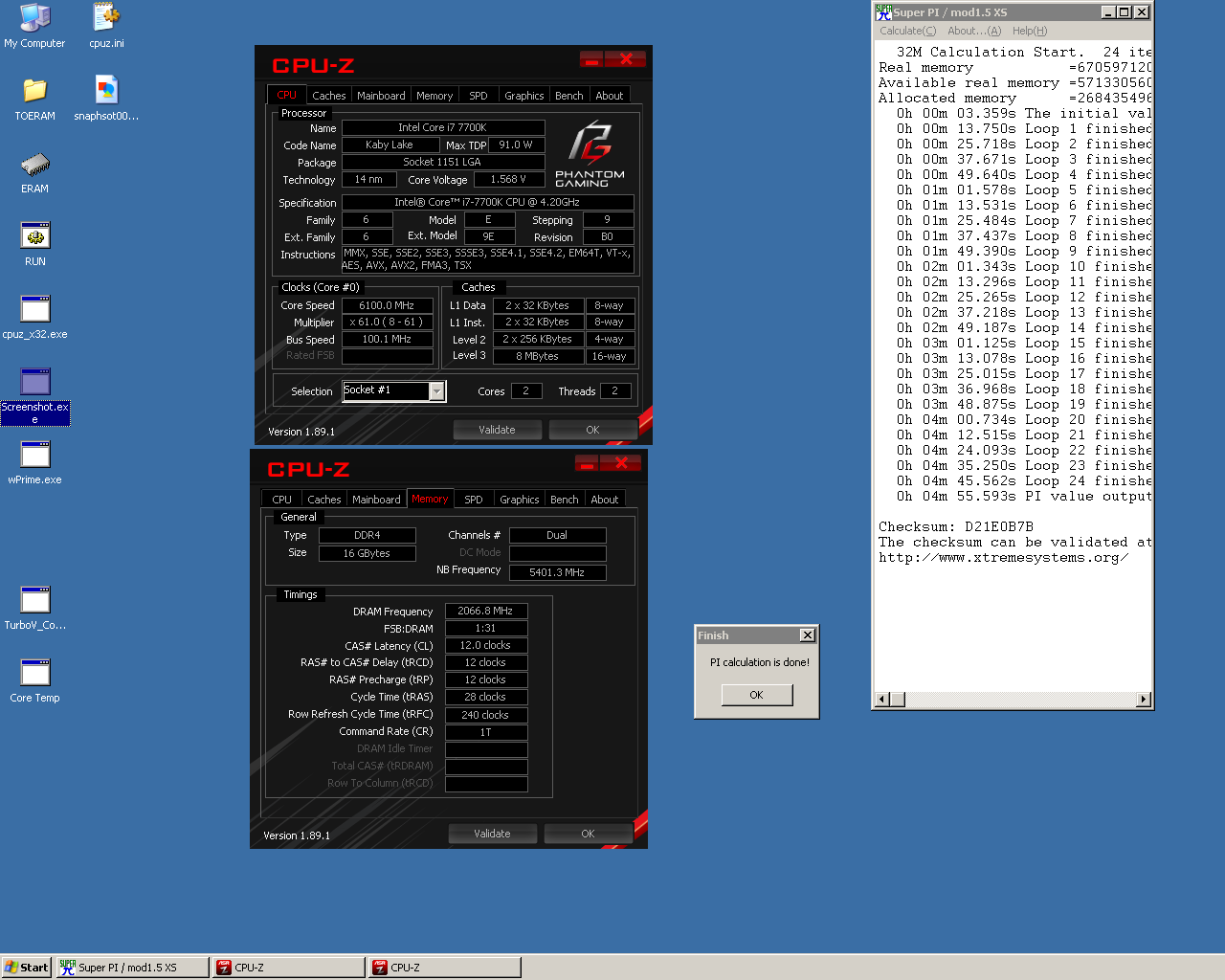
Task: Click the Core Speed 6100.0 MHz field
Action: 387,305
